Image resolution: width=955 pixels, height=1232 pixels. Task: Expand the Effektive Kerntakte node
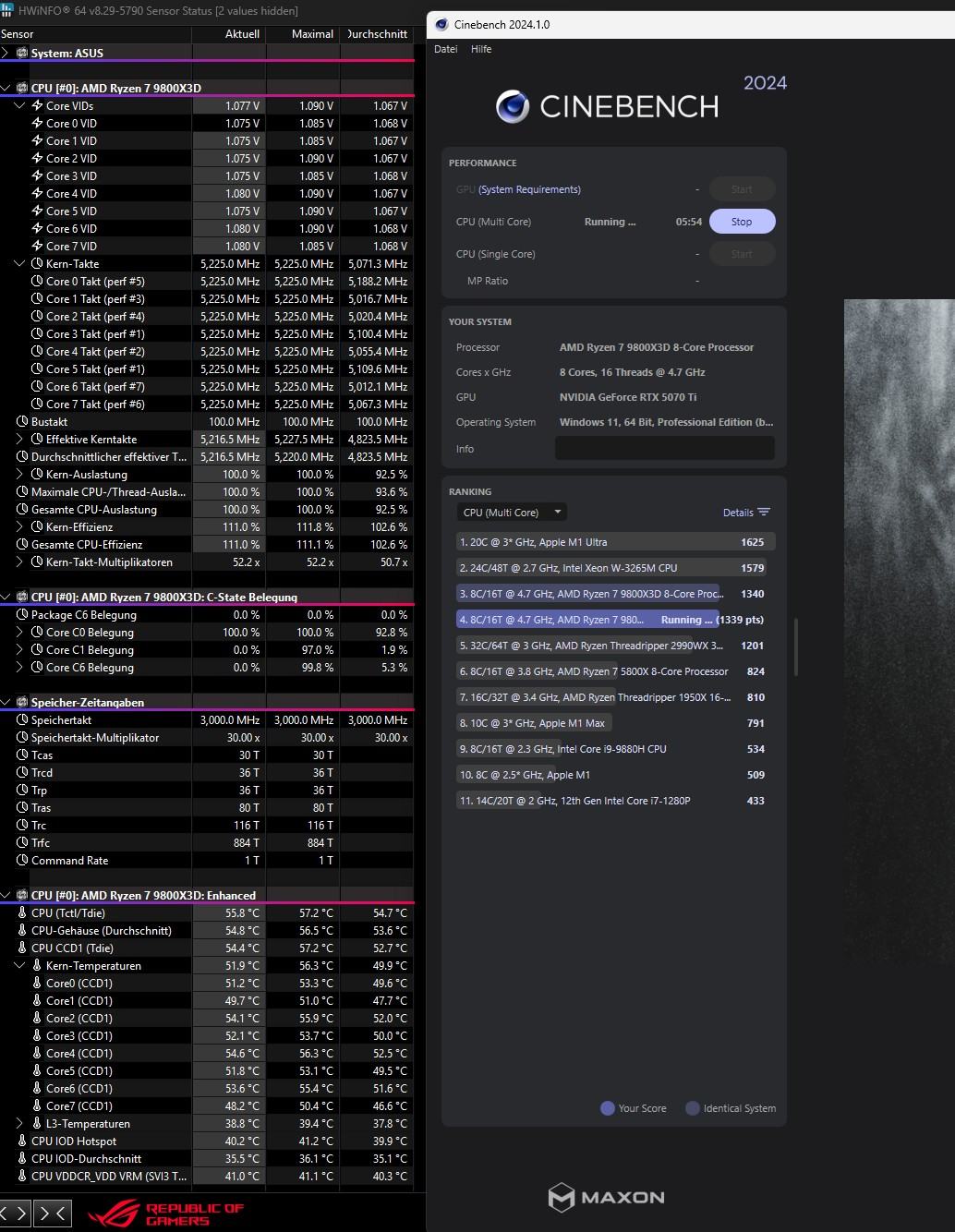(x=19, y=440)
